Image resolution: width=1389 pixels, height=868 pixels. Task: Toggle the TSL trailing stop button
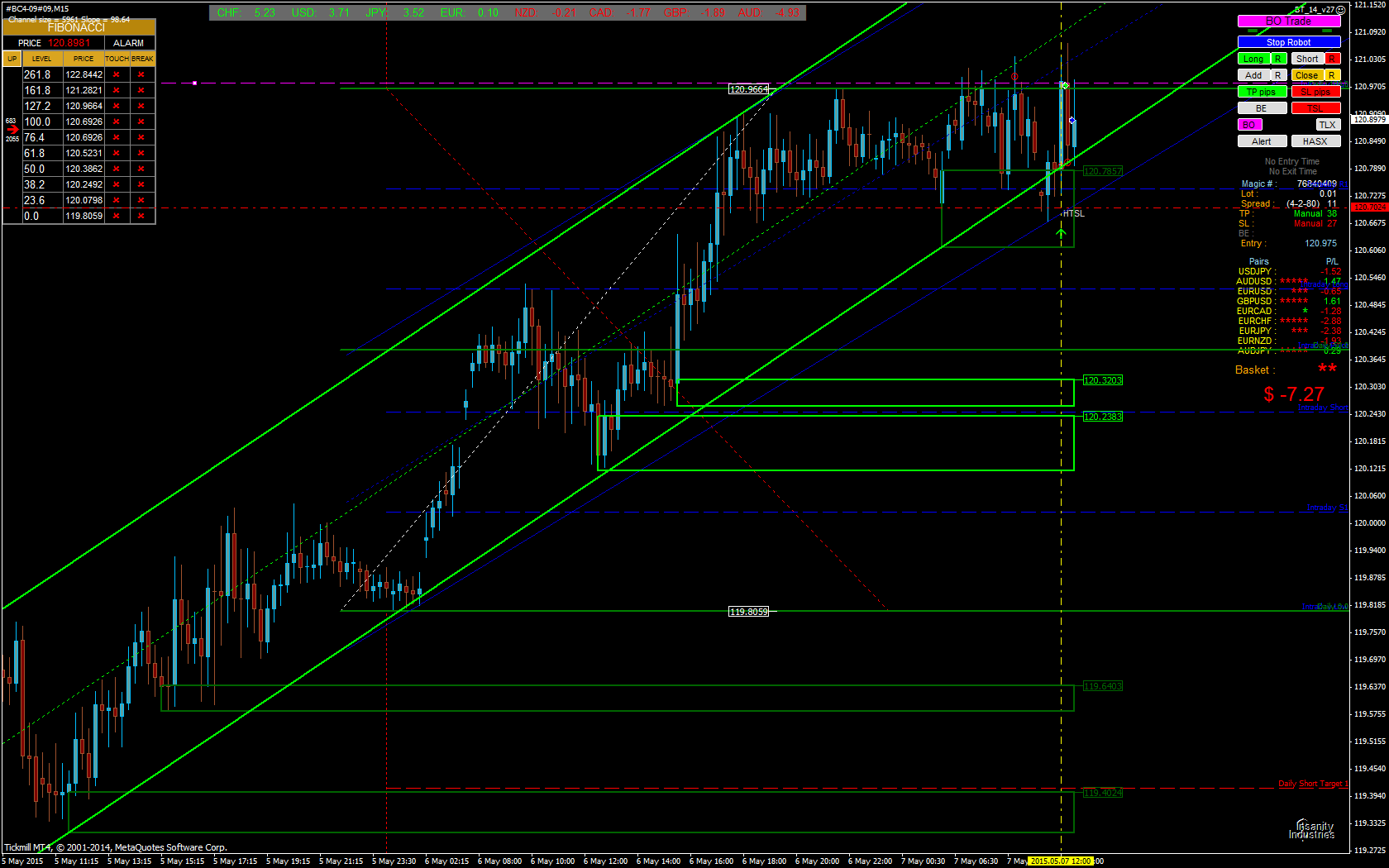[x=1315, y=108]
